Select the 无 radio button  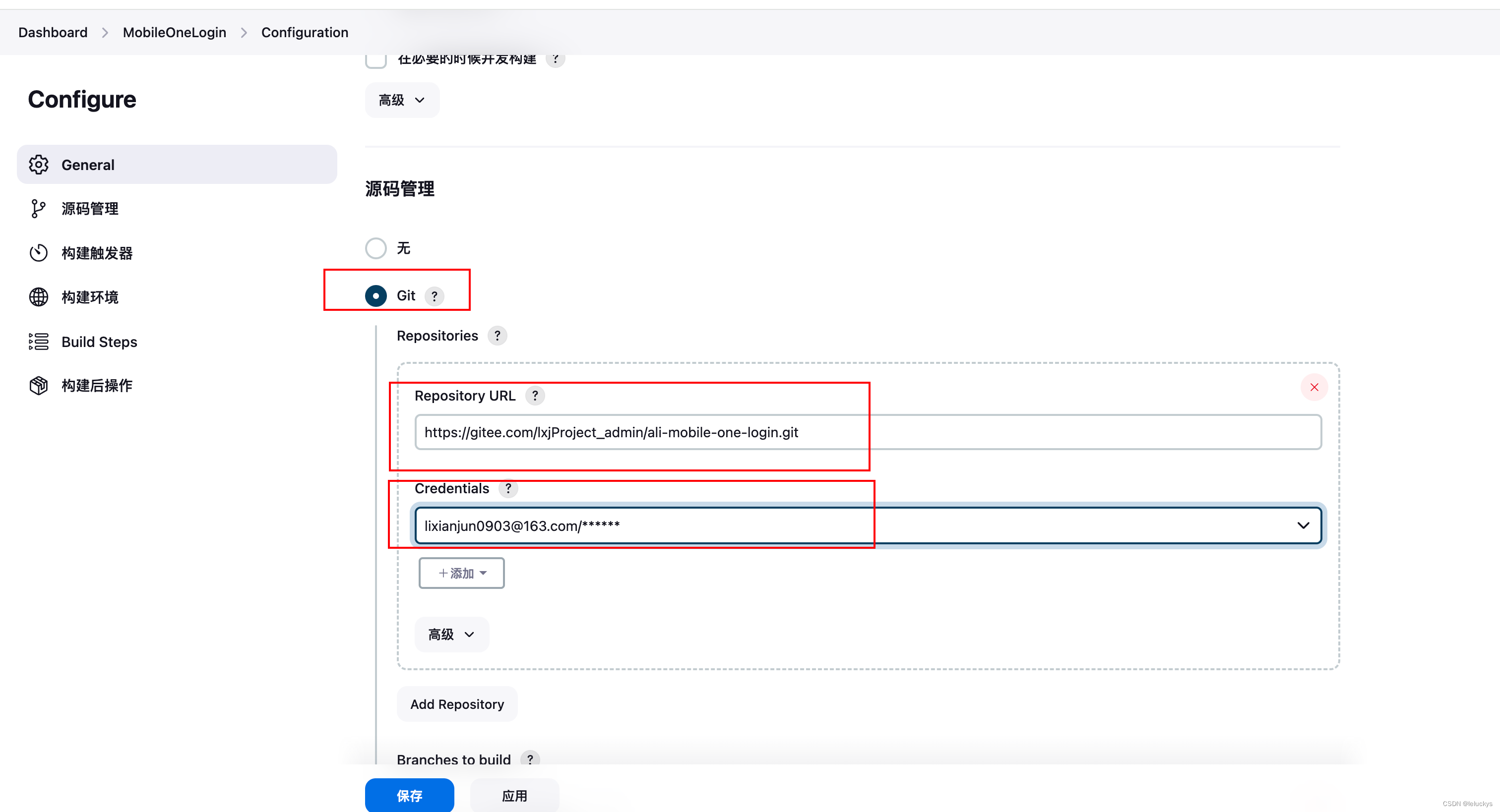375,248
